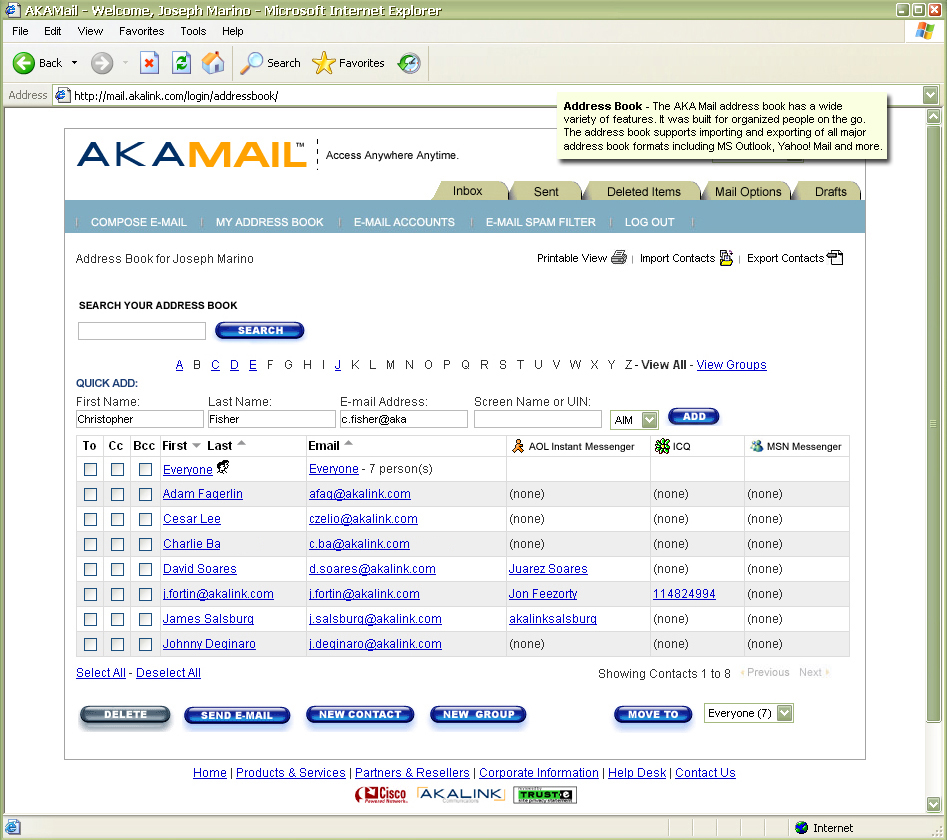Click the SEND E-MAIL button
This screenshot has width=947, height=840.
click(237, 715)
